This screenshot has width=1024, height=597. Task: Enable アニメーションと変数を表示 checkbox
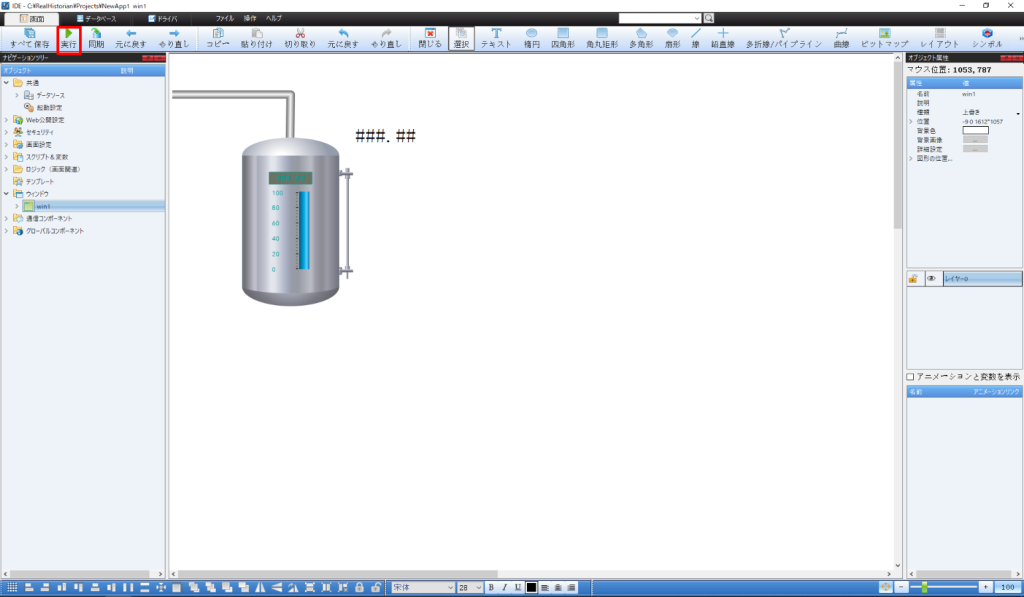(910, 377)
